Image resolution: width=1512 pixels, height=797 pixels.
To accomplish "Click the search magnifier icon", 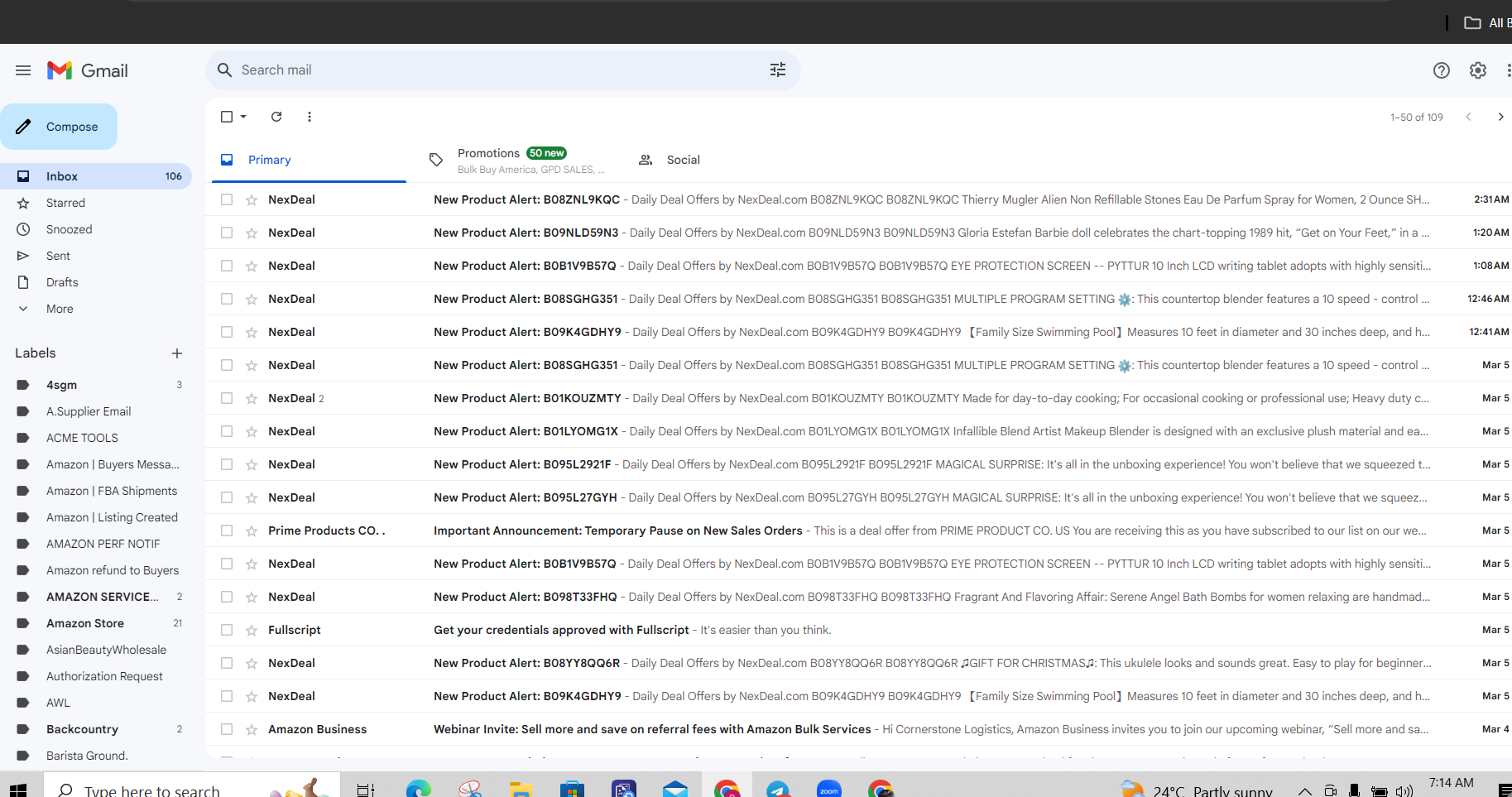I will 224,70.
